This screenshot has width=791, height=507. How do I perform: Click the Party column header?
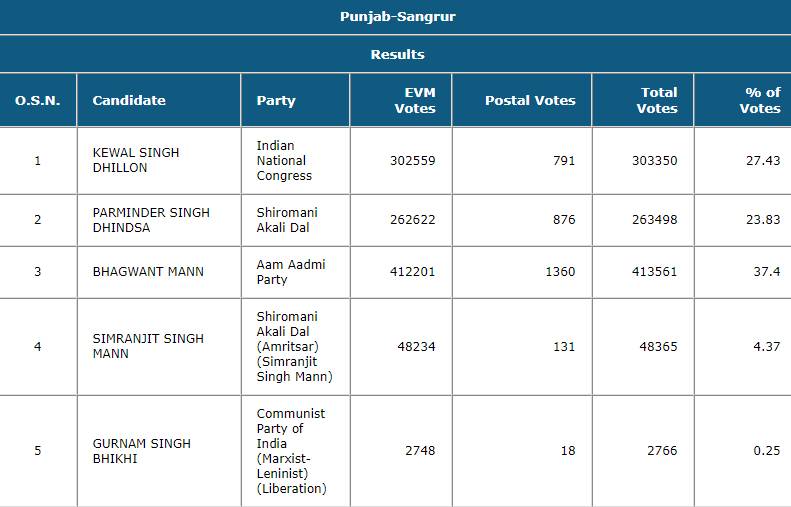276,100
